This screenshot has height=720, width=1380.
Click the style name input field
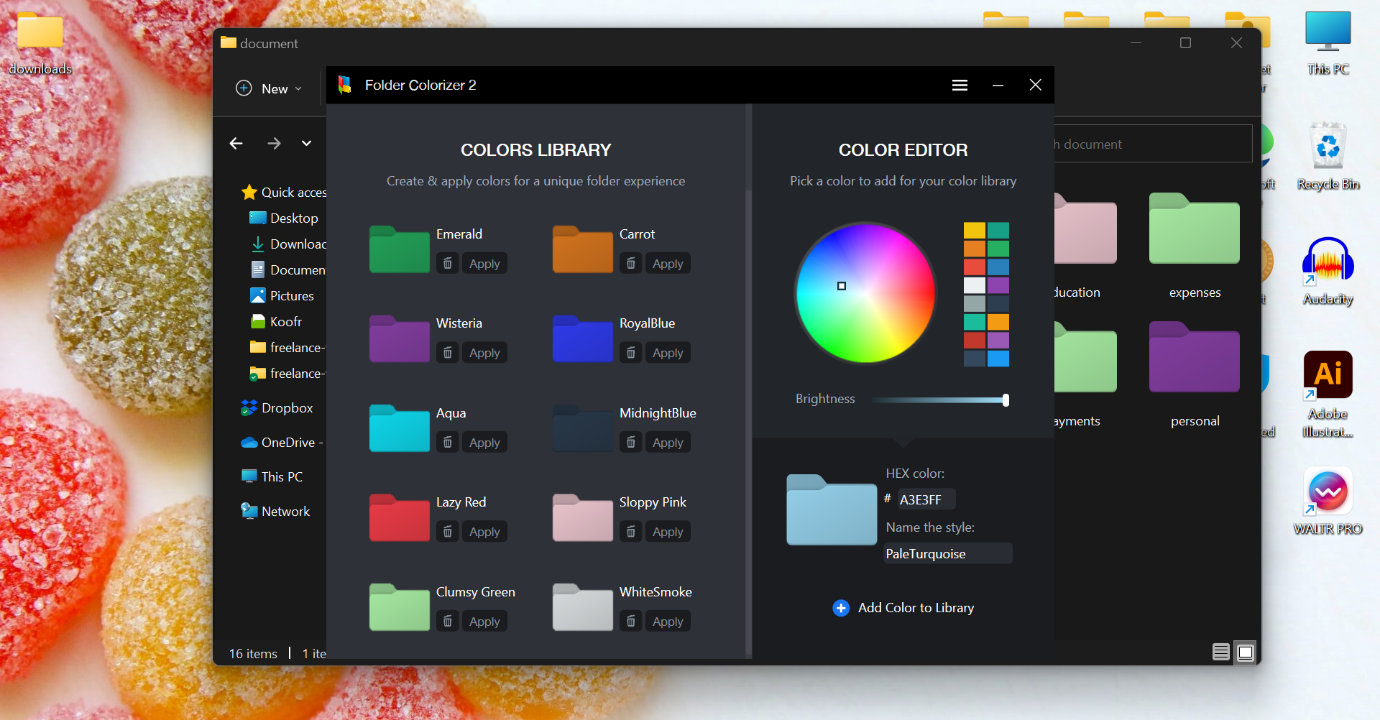point(948,553)
